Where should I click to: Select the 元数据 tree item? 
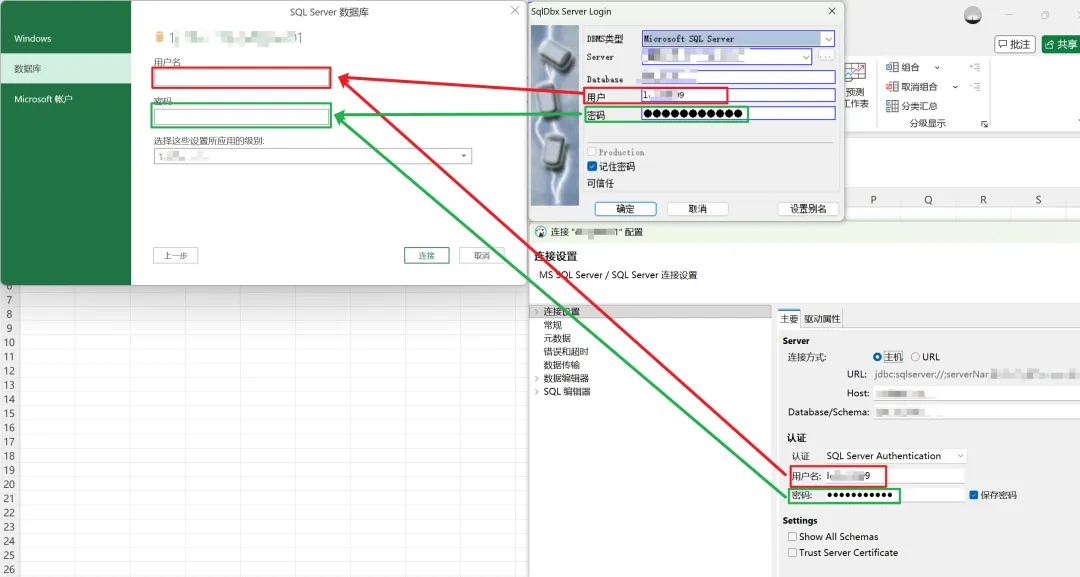(557, 338)
